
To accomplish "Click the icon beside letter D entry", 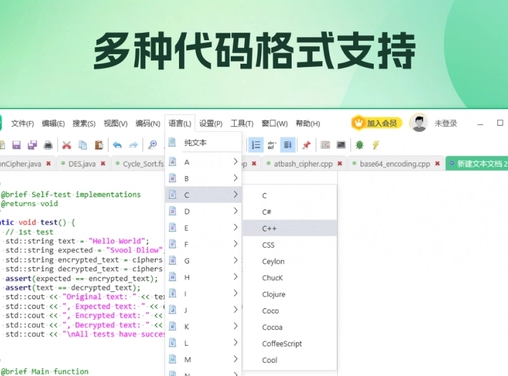I will click(172, 211).
